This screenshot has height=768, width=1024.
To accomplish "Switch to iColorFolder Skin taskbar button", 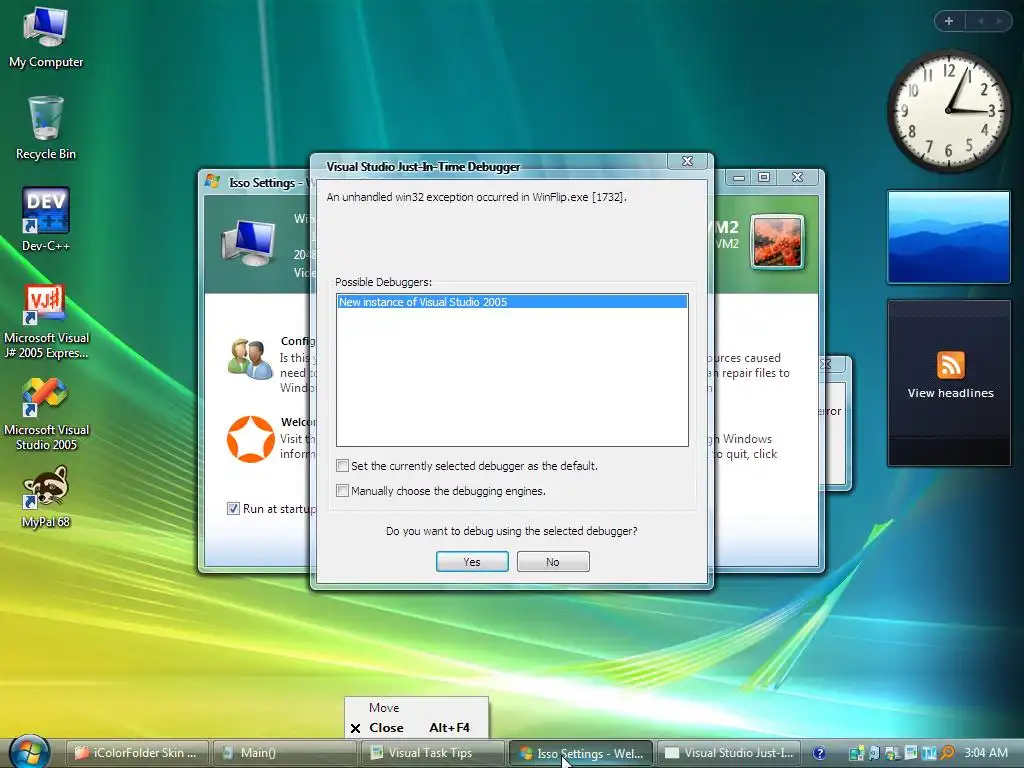I will 137,753.
